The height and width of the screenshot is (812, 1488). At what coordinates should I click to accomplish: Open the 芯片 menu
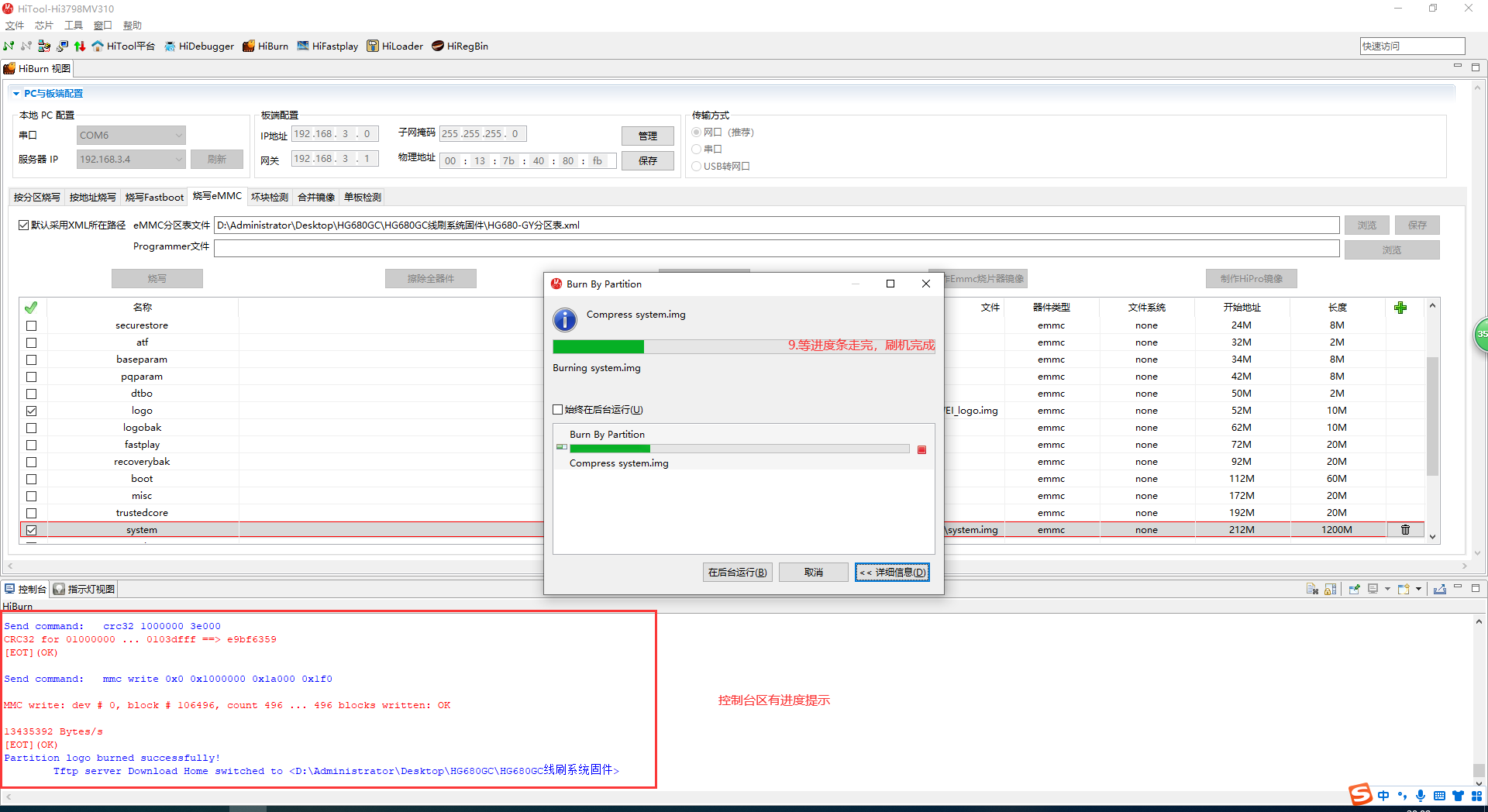[44, 26]
